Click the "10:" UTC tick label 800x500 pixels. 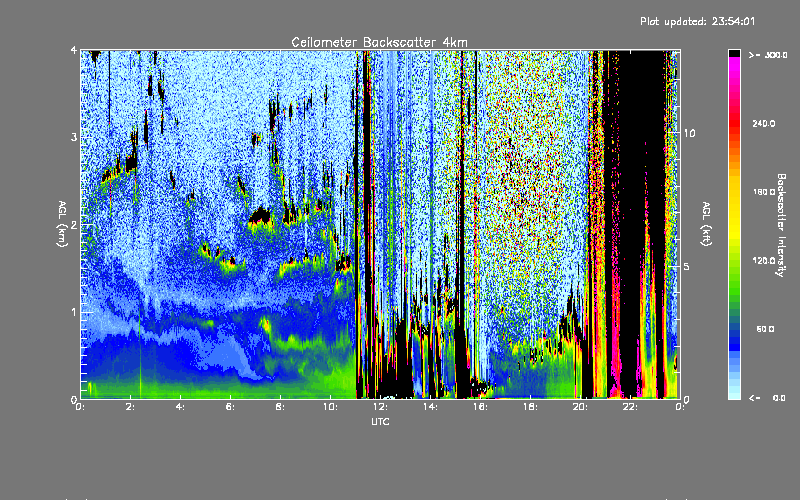(x=330, y=407)
